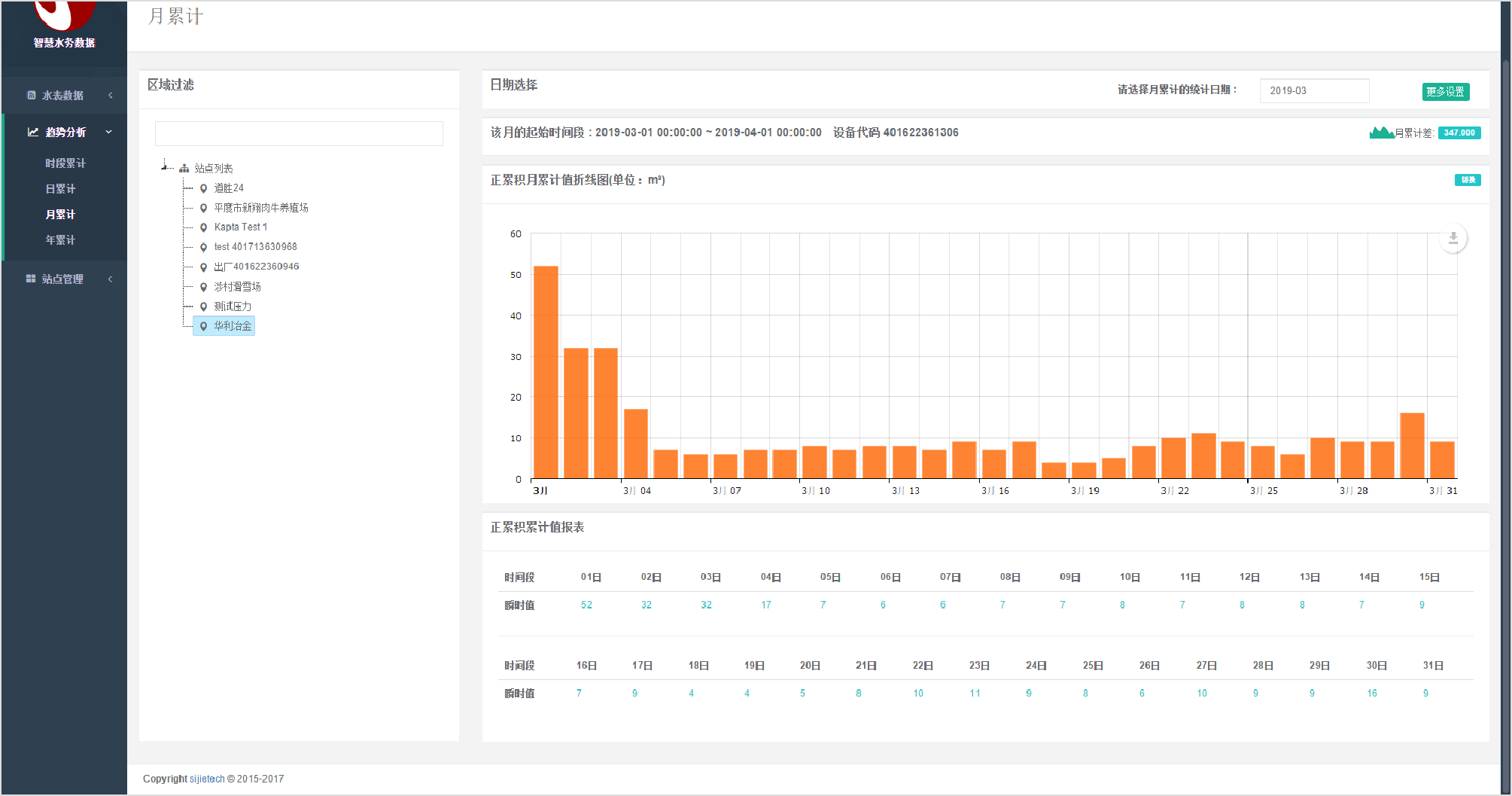This screenshot has width=1512, height=796.
Task: Click the 更多设置 button
Action: pos(1445,91)
